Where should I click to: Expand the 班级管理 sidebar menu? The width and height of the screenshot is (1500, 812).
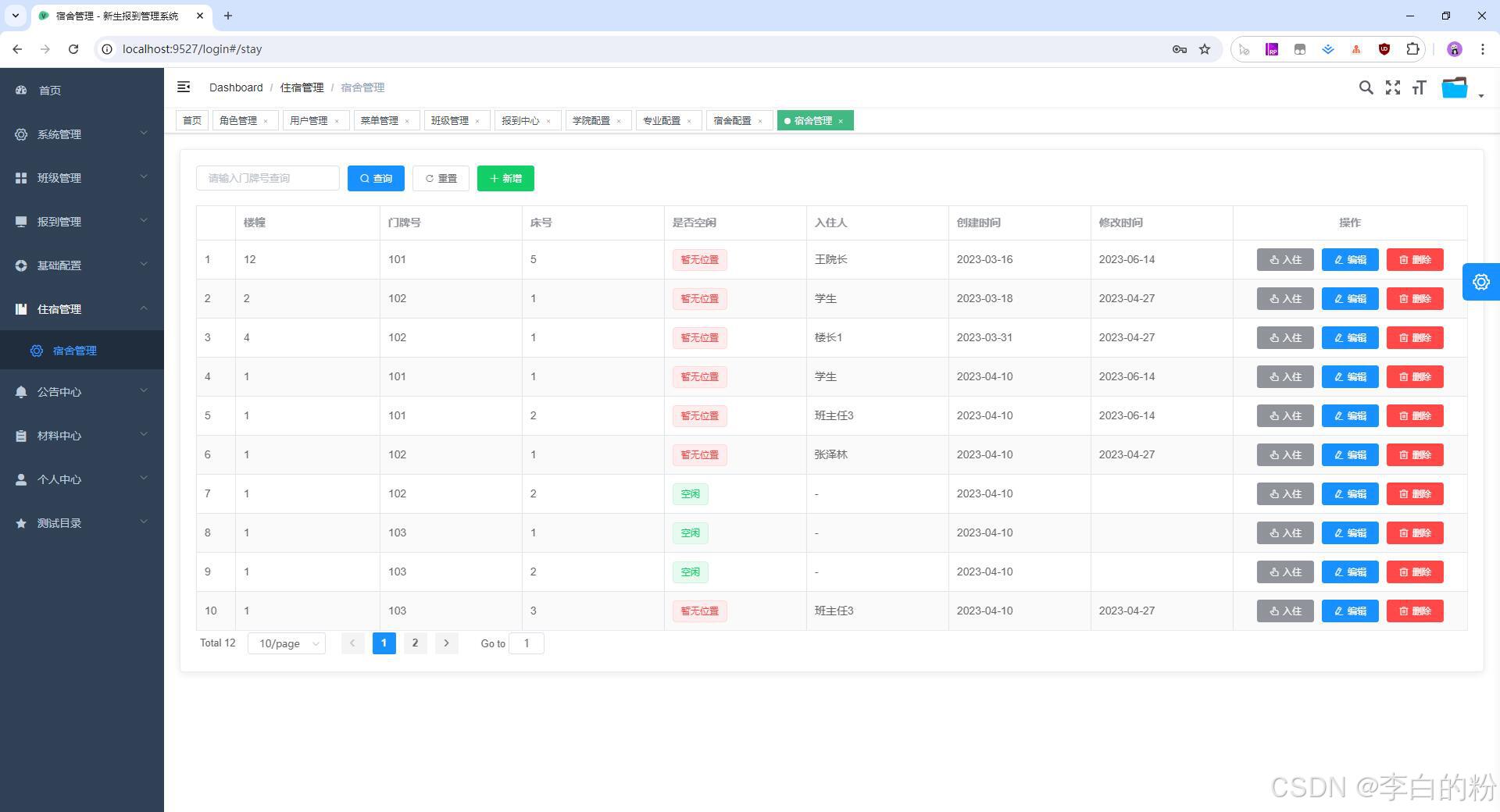82,178
